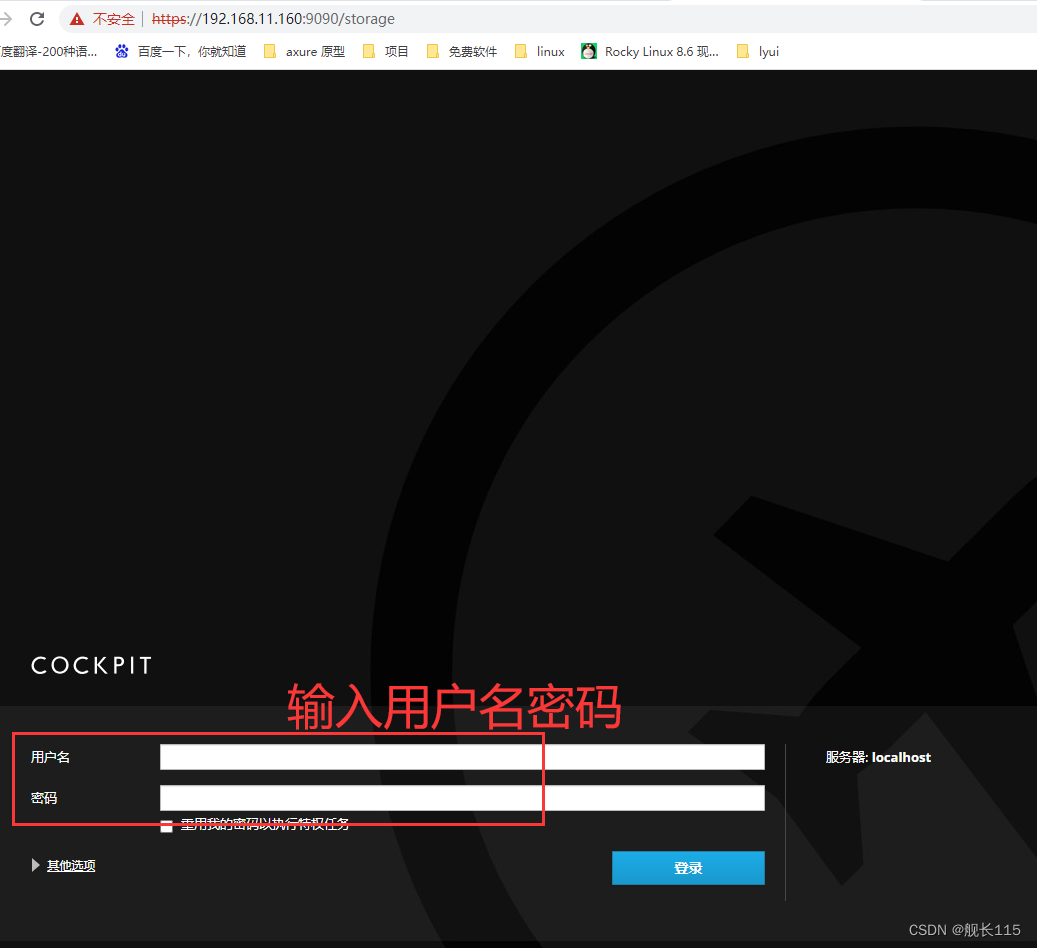Click the 登录 login button
The image size is (1037, 948).
[x=688, y=868]
